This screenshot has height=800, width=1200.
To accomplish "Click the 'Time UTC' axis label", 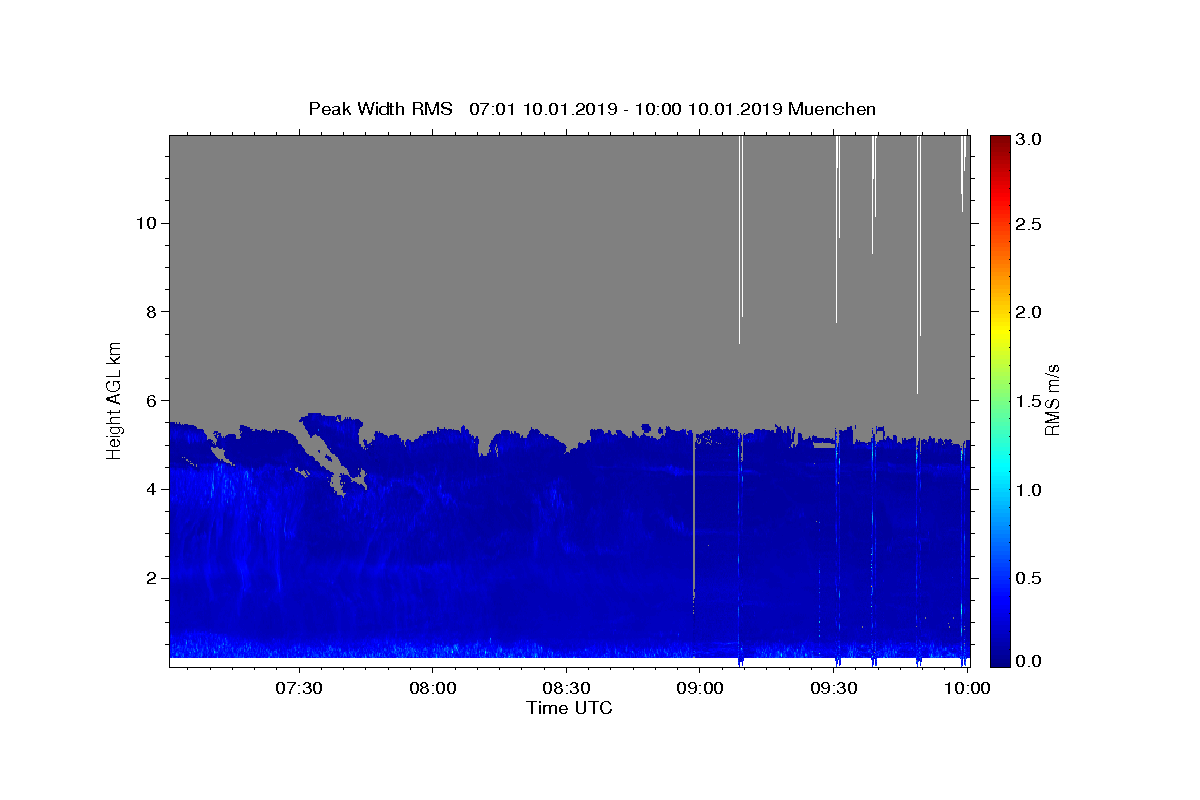I will tap(569, 708).
